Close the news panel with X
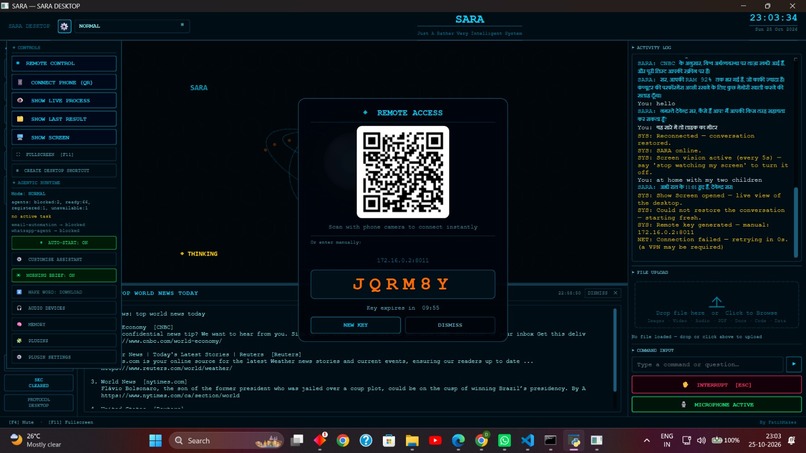806x453 pixels. (x=615, y=293)
